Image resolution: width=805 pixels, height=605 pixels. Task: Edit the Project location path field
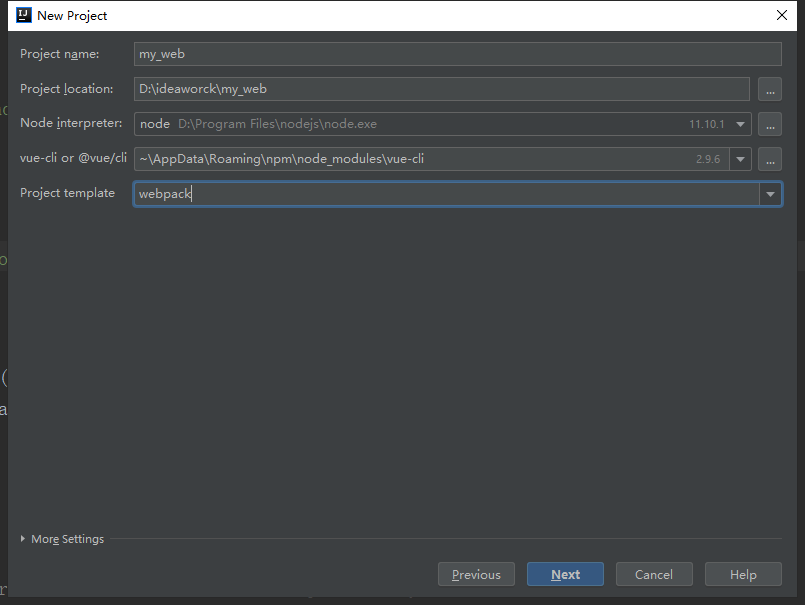tap(442, 89)
